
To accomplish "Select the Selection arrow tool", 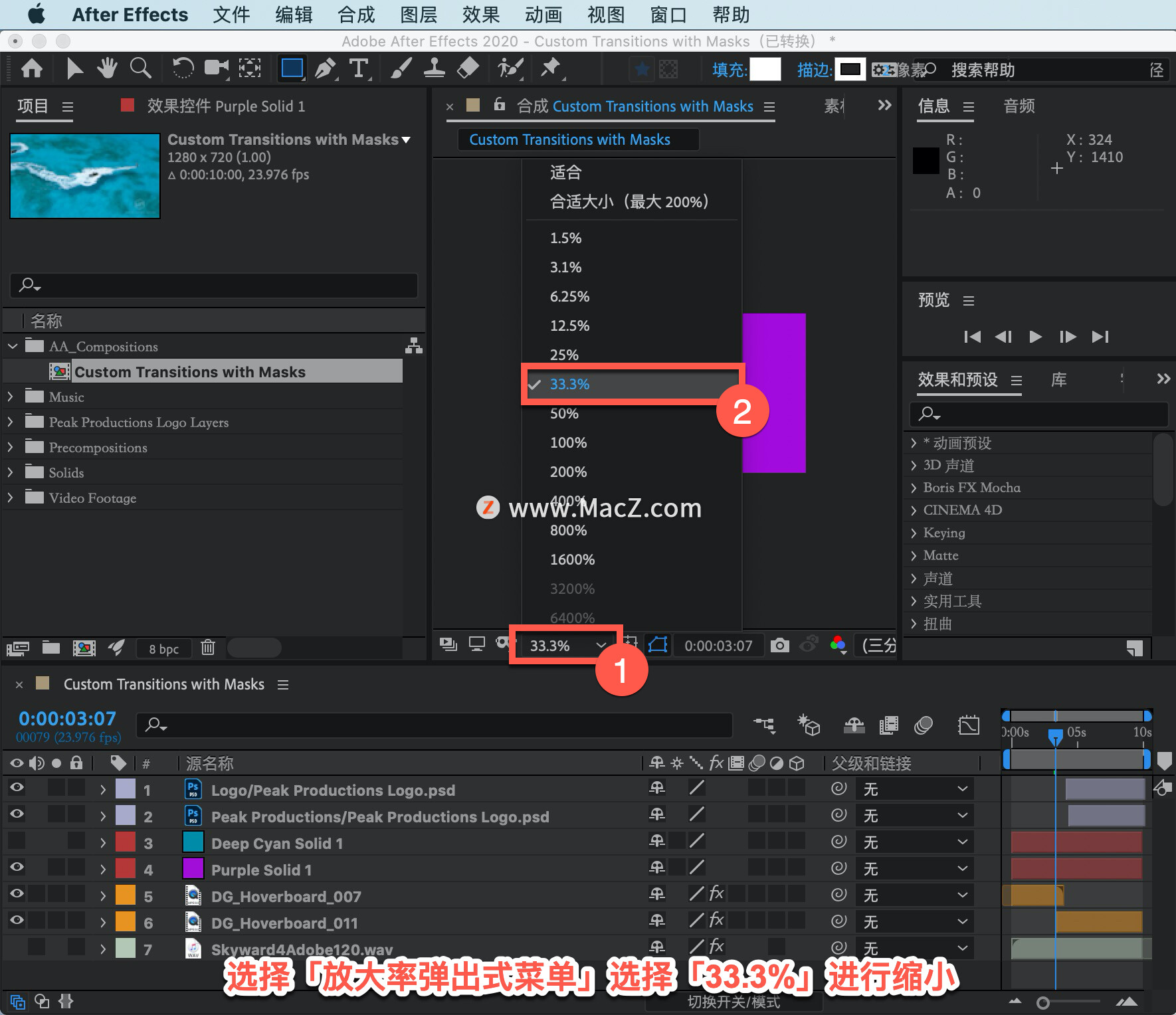I will (74, 68).
